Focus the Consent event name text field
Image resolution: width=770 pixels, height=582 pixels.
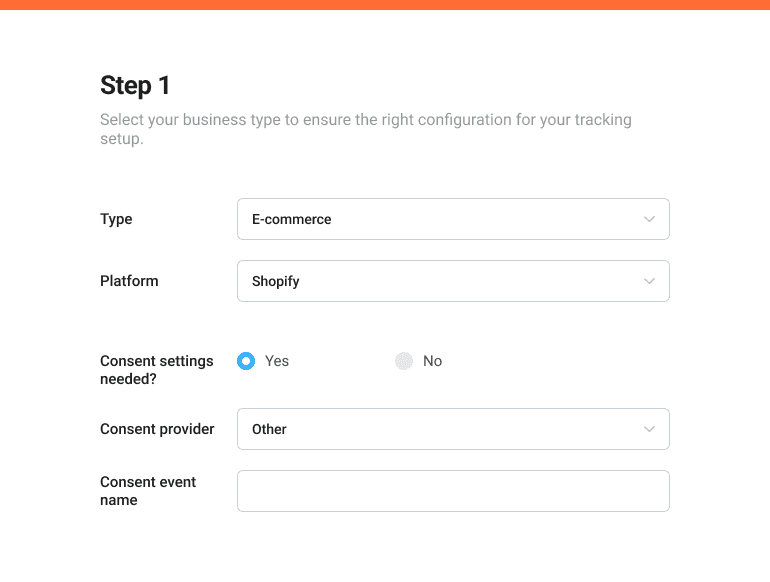(452, 491)
